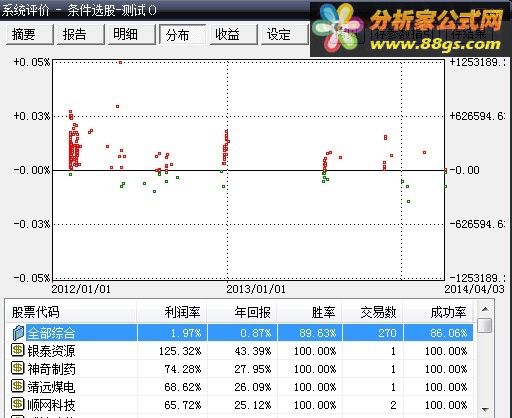Click the list scrollbar up arrow

coord(485,309)
